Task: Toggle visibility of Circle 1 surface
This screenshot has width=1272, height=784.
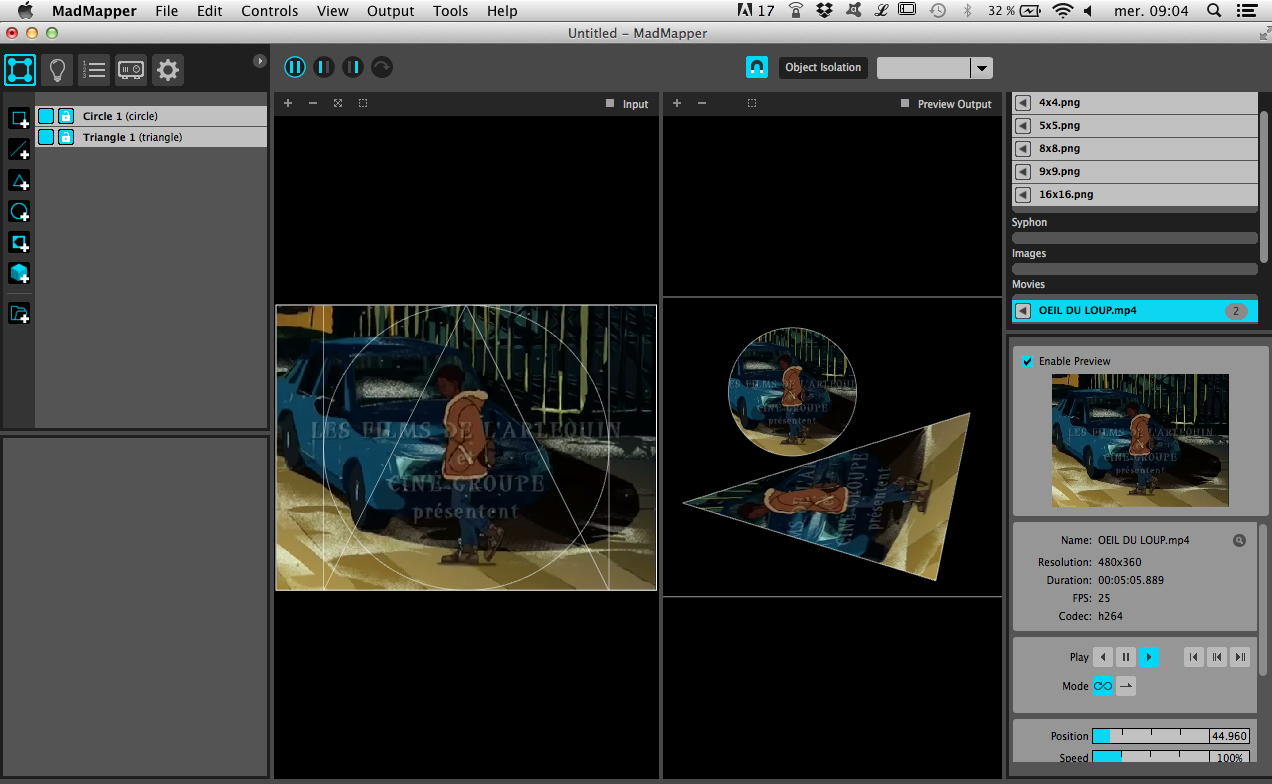Action: 46,116
